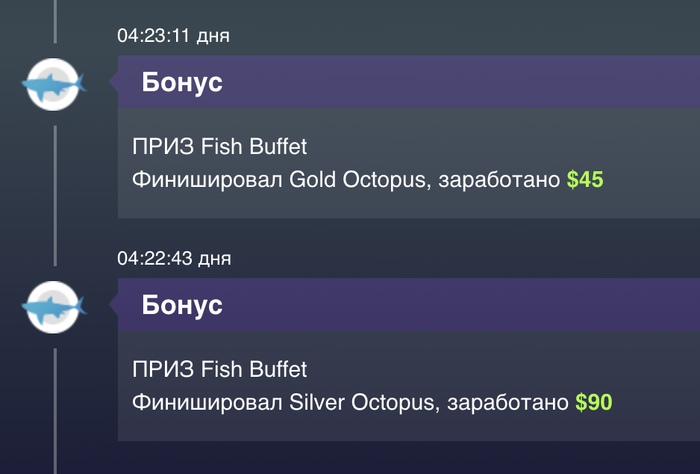Click the word заработано in the Silver Octopus card

click(508, 403)
